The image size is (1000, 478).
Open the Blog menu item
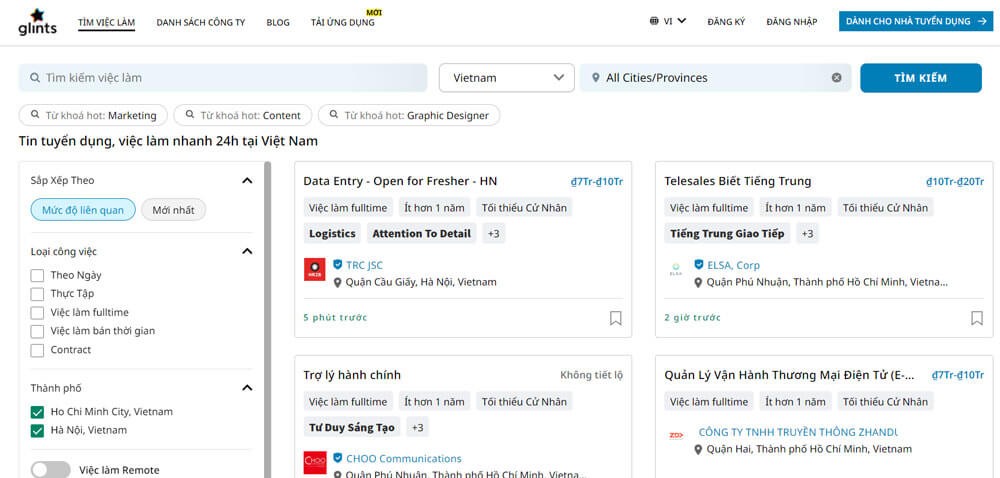(278, 22)
